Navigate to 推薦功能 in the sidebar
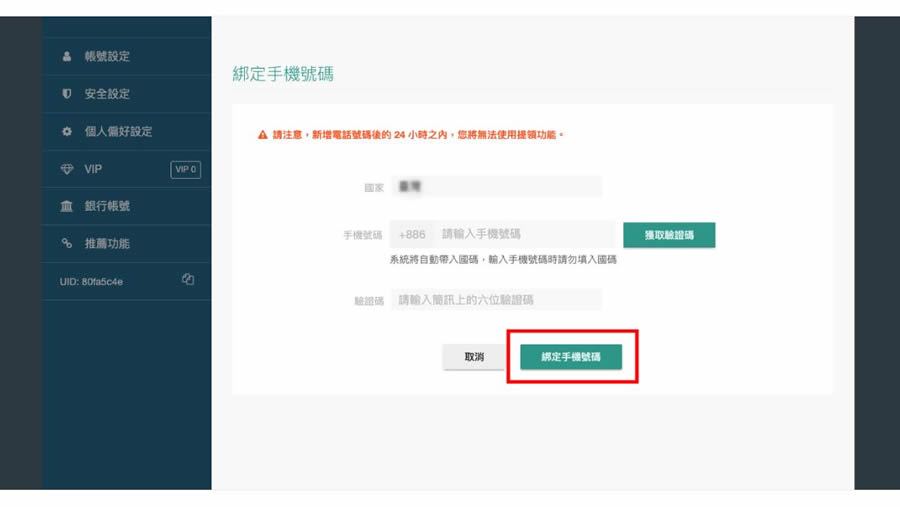This screenshot has width=900, height=507. pos(107,244)
